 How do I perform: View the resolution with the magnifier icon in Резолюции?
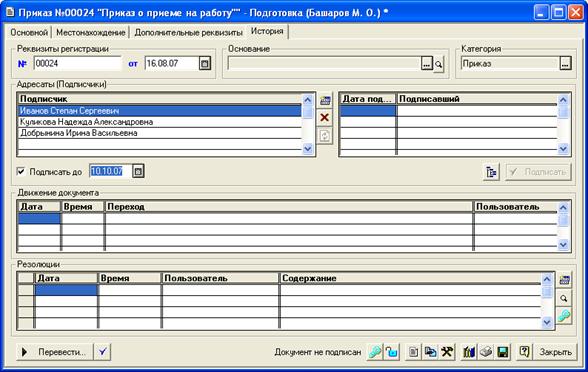(x=564, y=298)
